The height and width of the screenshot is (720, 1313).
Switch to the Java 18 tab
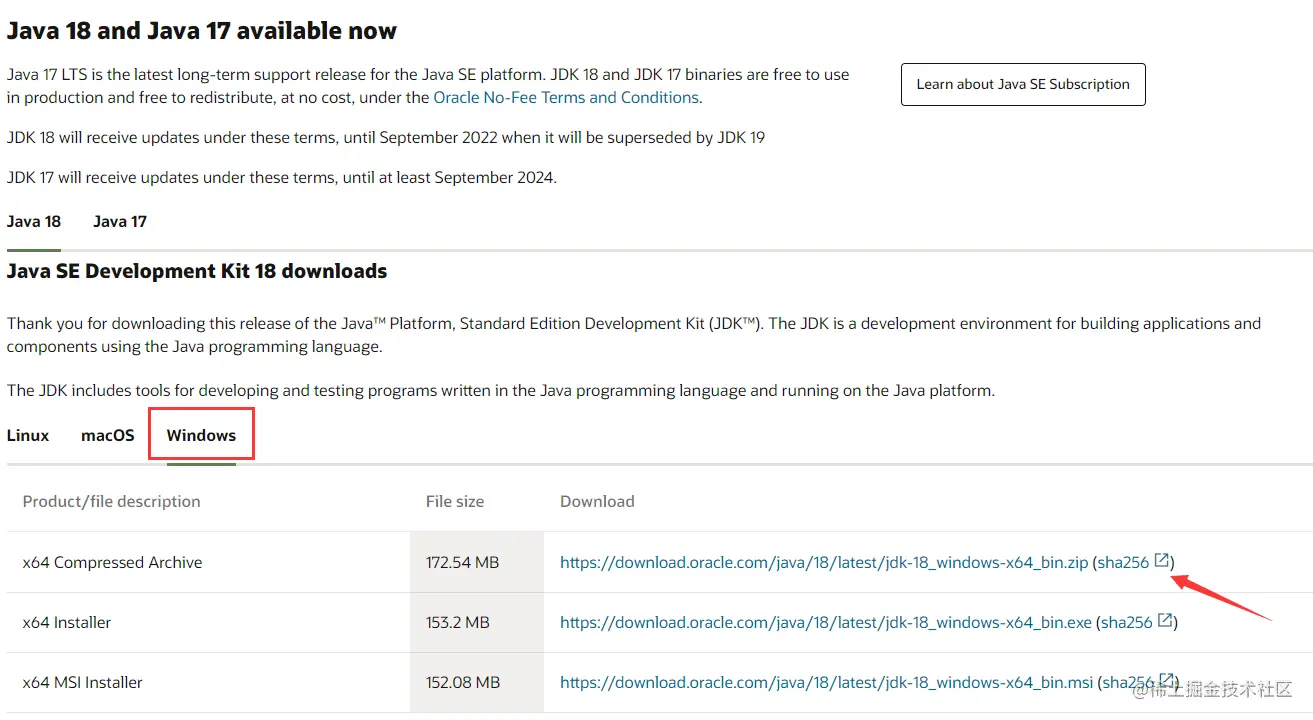[34, 222]
